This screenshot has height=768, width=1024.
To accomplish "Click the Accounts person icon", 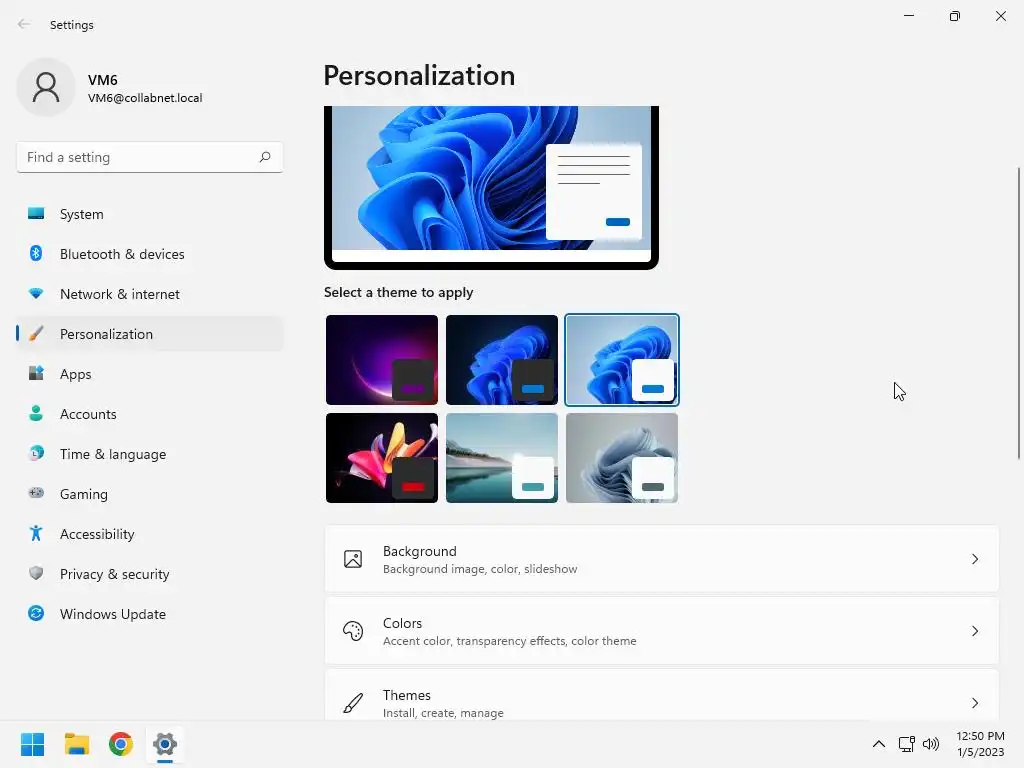I will coord(36,413).
